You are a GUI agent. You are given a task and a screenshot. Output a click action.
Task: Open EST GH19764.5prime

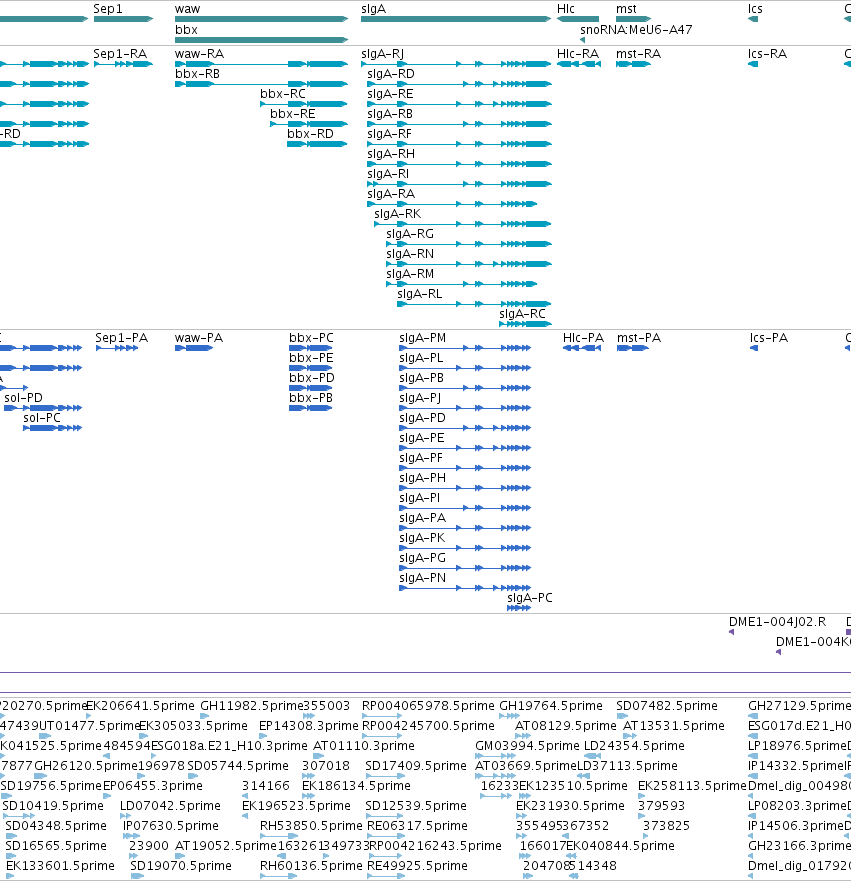(x=509, y=716)
